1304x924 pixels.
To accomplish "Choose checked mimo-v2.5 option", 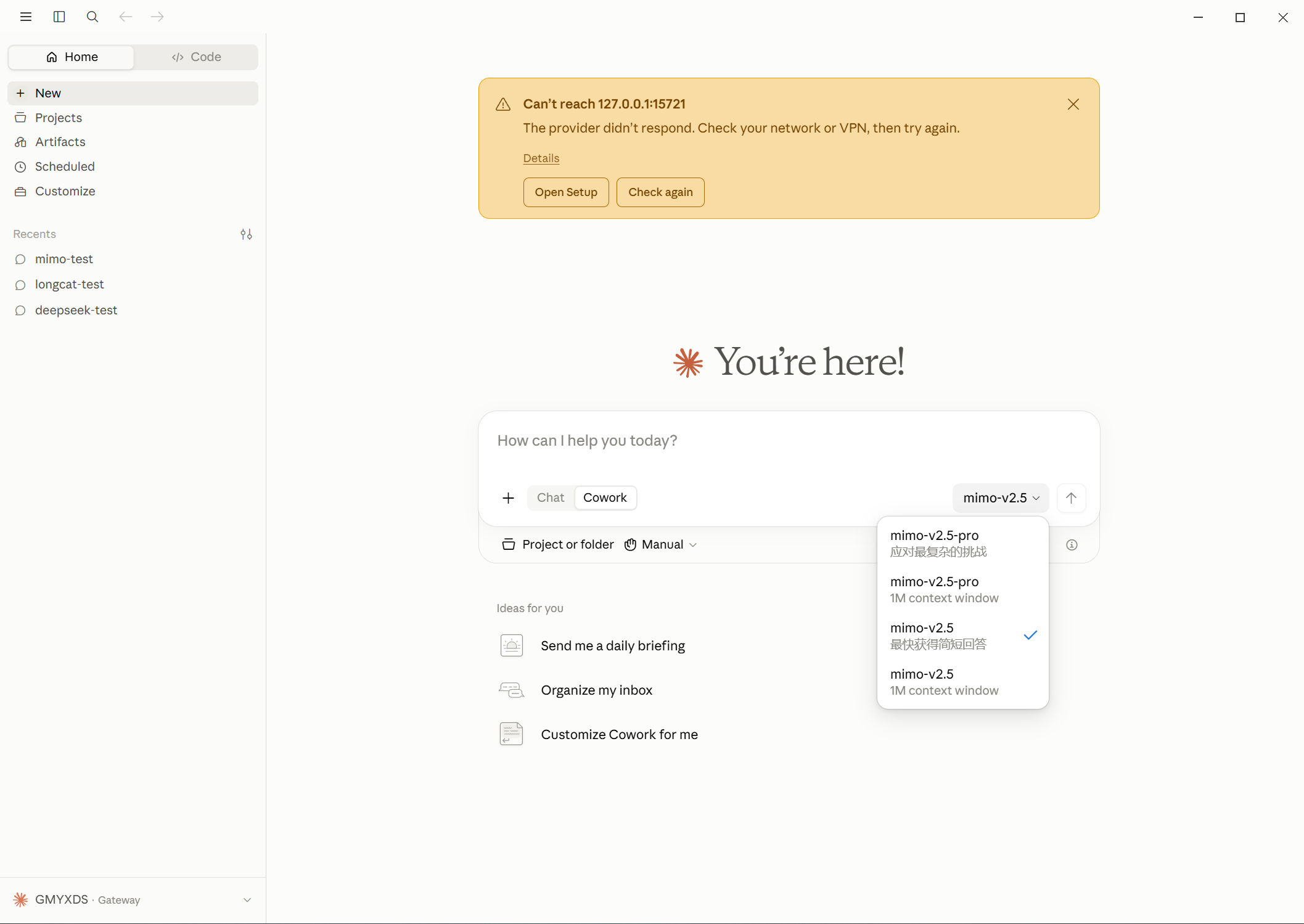I will point(962,636).
